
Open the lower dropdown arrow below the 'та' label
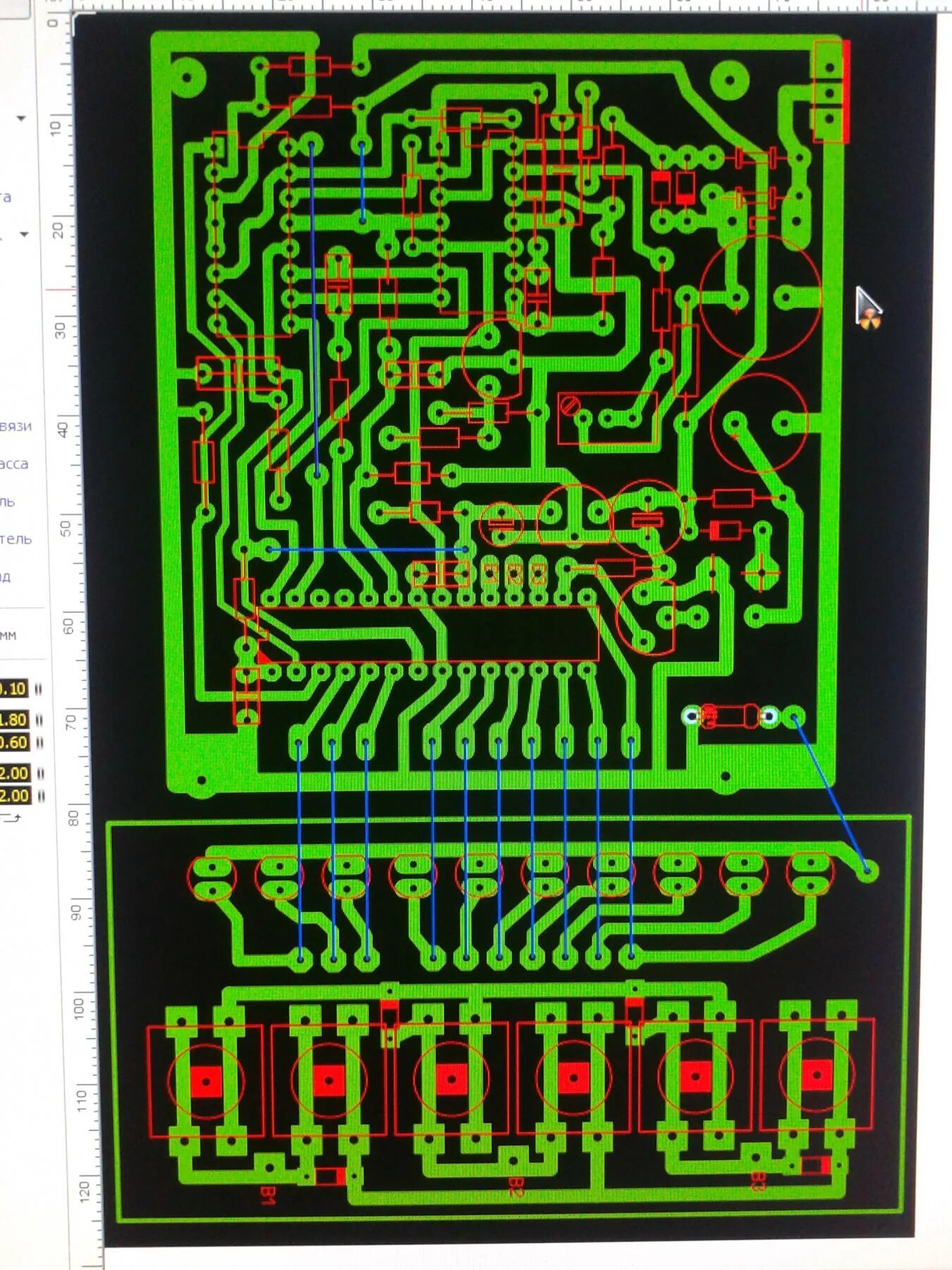click(24, 234)
